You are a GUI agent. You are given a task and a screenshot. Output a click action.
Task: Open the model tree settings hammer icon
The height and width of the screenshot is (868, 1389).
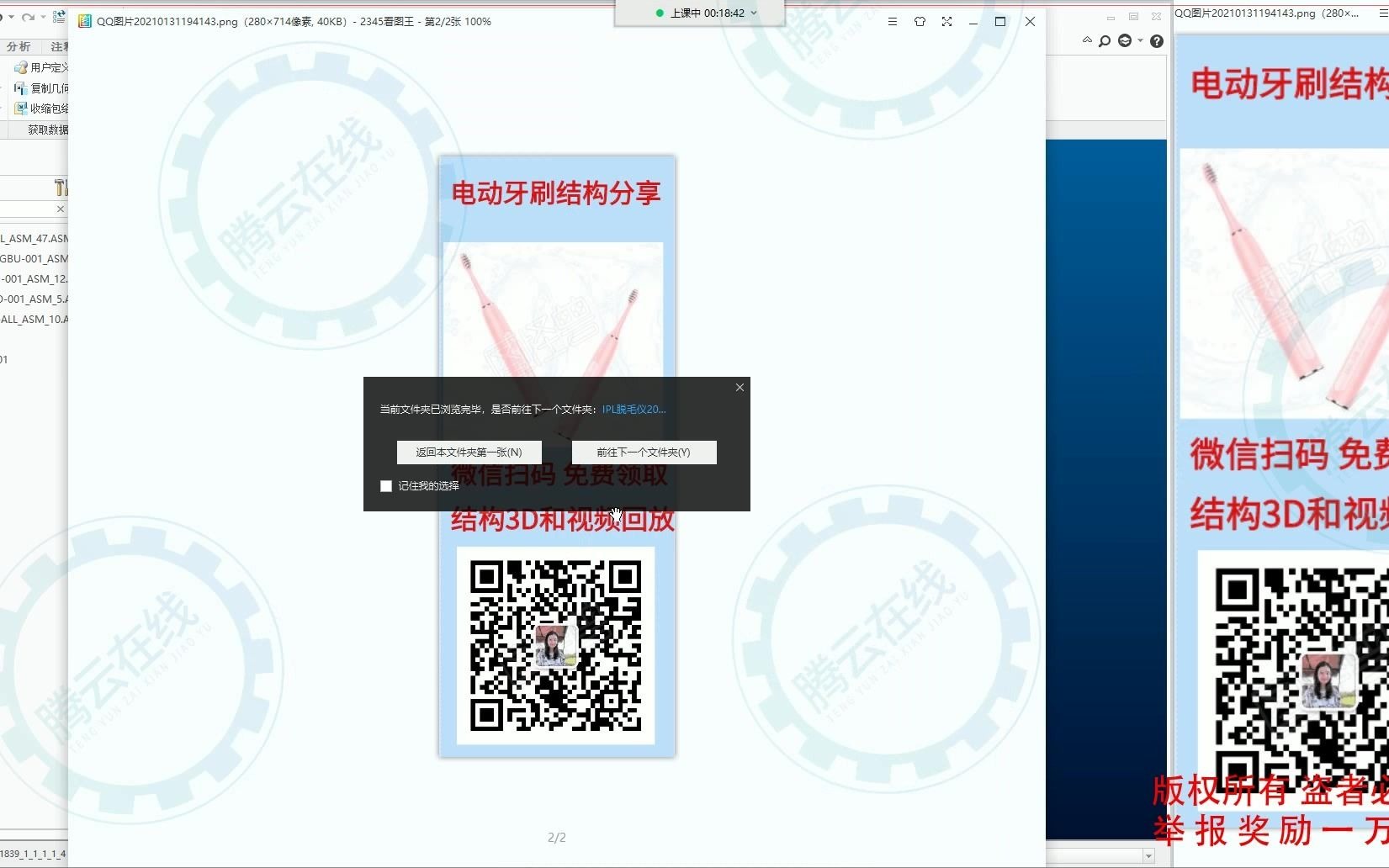pos(61,187)
